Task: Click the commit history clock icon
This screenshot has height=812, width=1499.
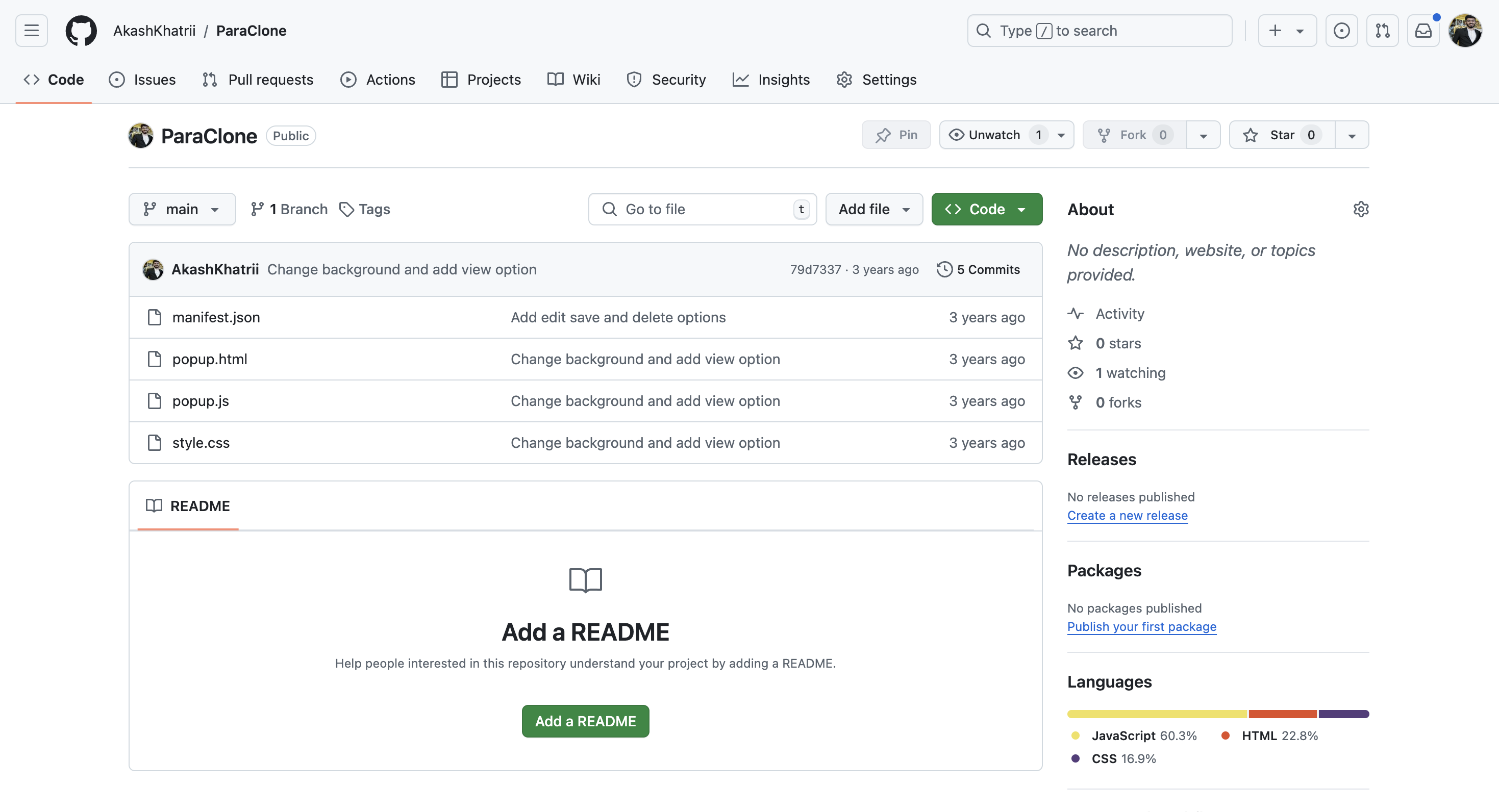Action: pos(944,269)
